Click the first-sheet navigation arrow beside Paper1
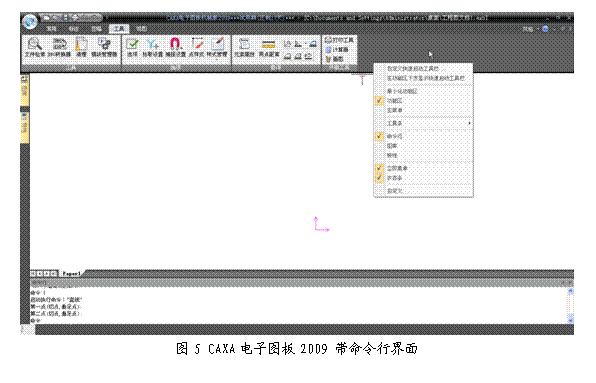This screenshot has height=383, width=596. click(33, 273)
